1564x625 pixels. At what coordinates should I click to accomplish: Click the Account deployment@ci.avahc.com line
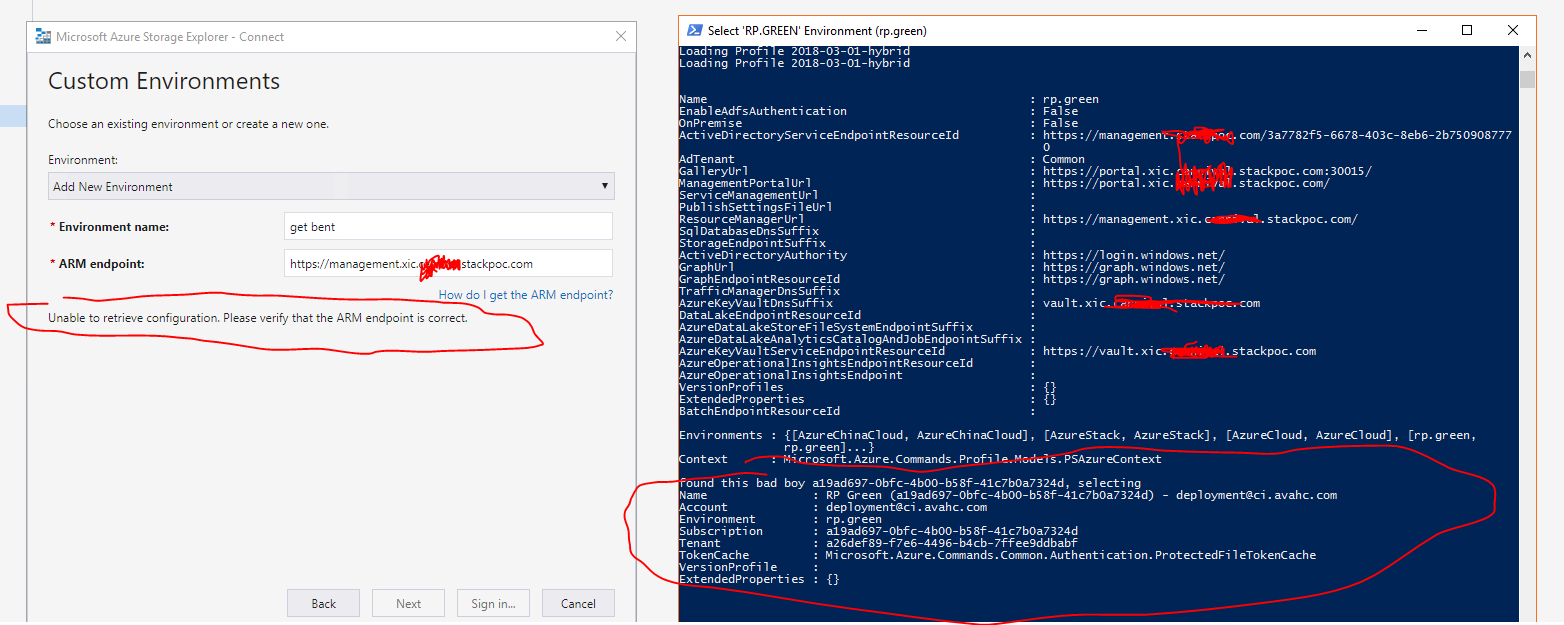[x=833, y=507]
